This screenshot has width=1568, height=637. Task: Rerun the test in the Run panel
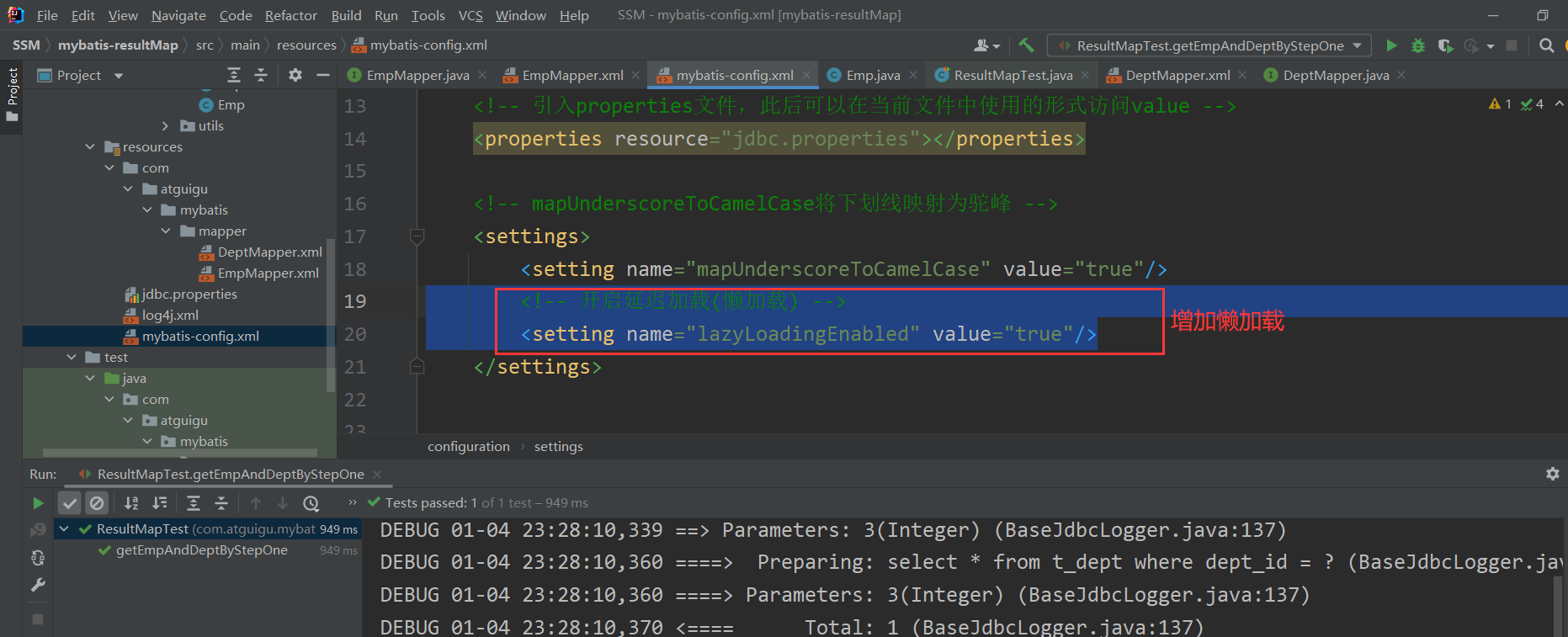pos(38,503)
